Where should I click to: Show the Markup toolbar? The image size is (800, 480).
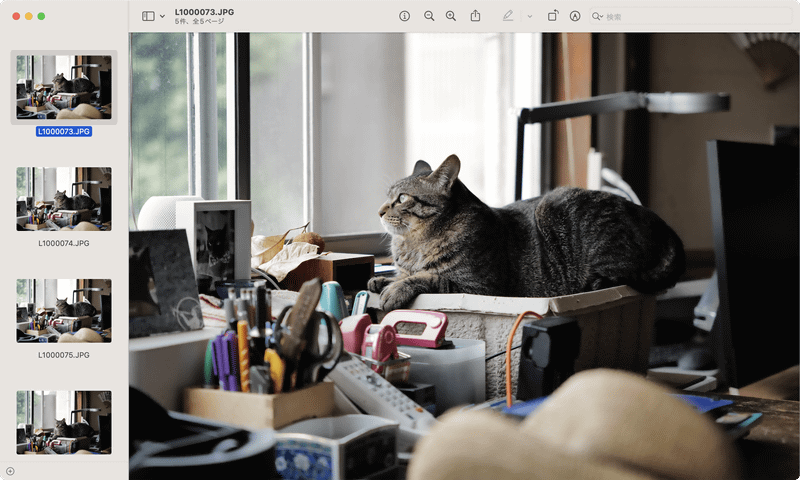575,16
